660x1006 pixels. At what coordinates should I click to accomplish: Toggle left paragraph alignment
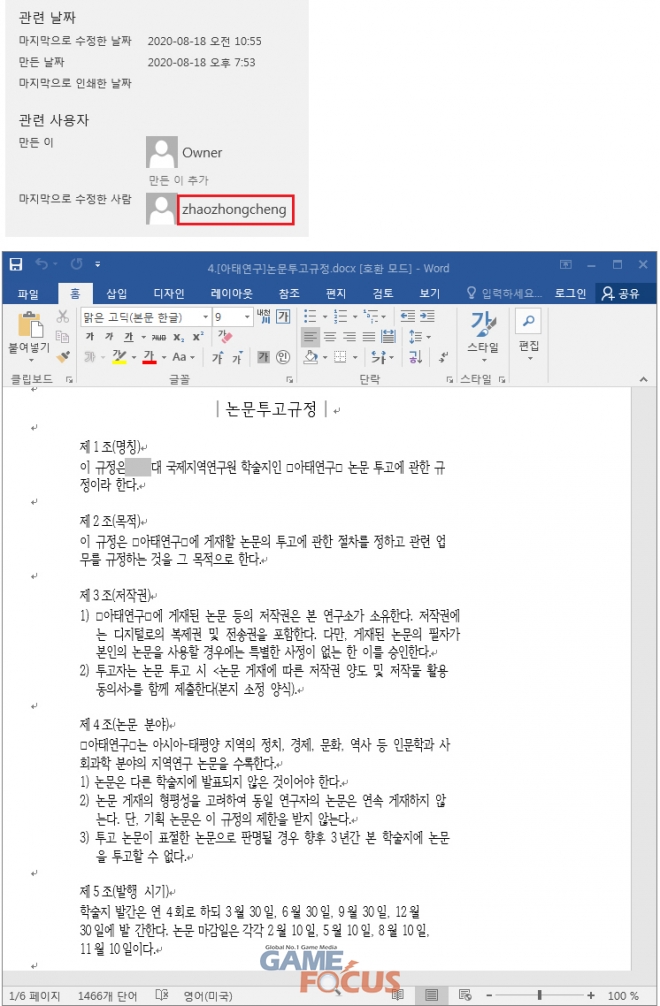pos(311,337)
